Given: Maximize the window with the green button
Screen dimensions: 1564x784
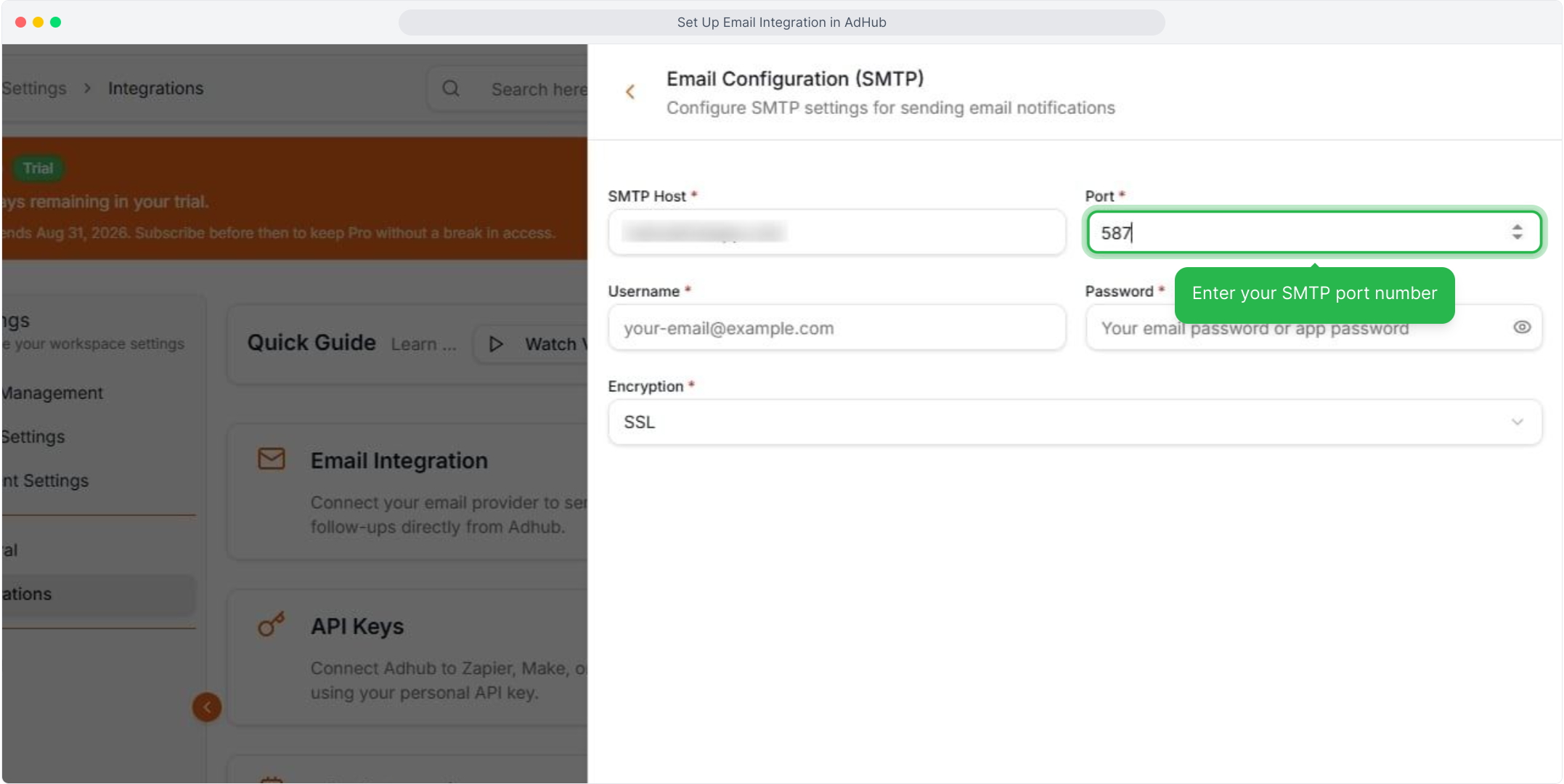Looking at the screenshot, I should click(55, 23).
